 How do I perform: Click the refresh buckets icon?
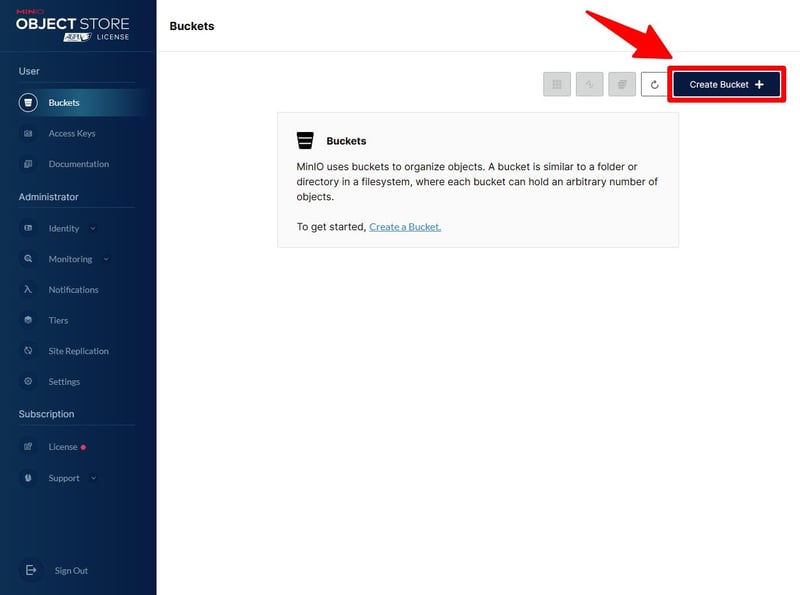[654, 85]
